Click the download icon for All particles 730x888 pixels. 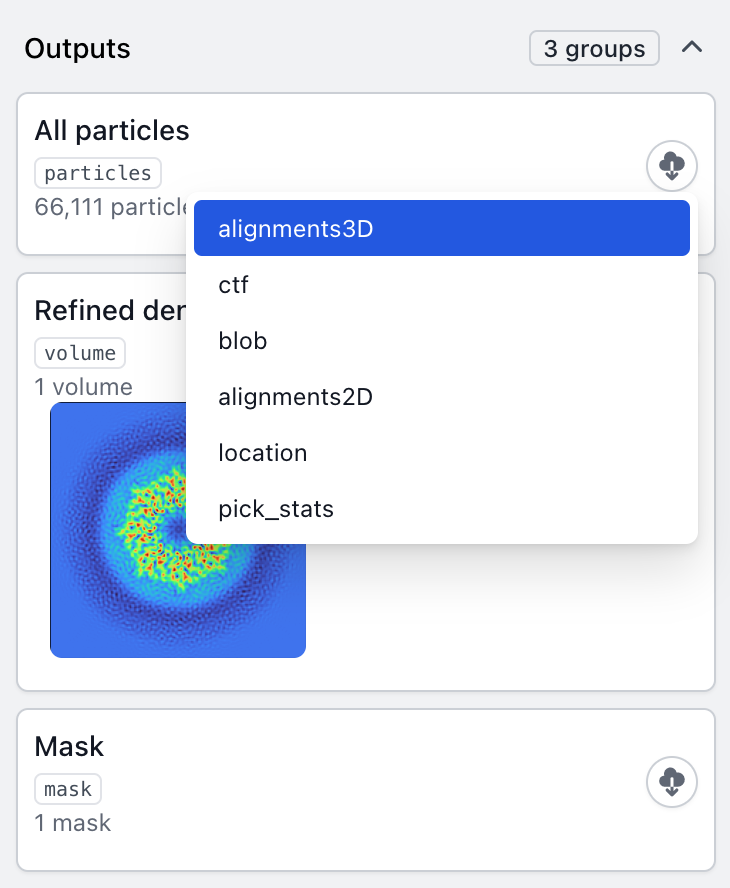tap(672, 164)
